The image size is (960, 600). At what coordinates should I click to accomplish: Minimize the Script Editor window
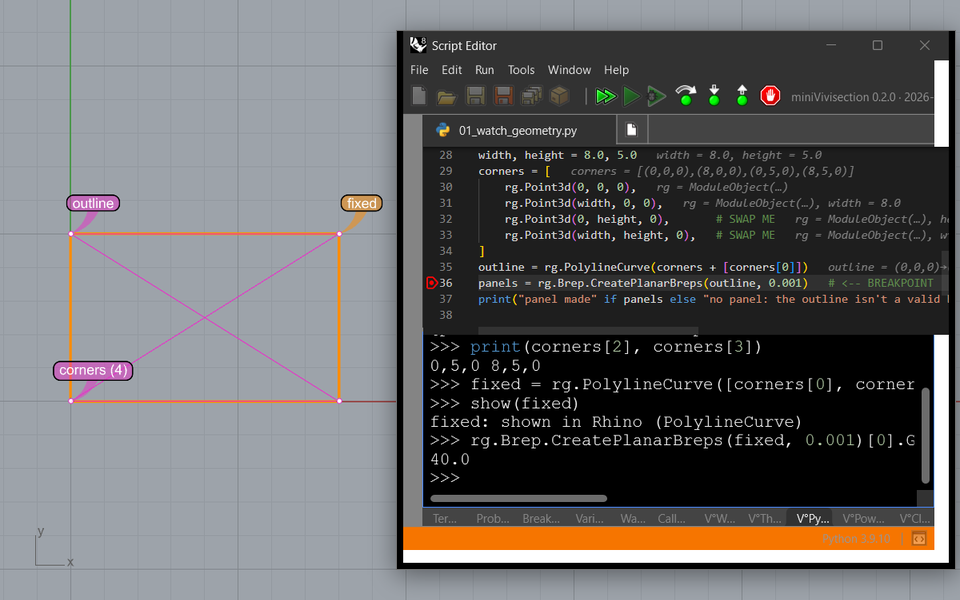click(x=831, y=45)
